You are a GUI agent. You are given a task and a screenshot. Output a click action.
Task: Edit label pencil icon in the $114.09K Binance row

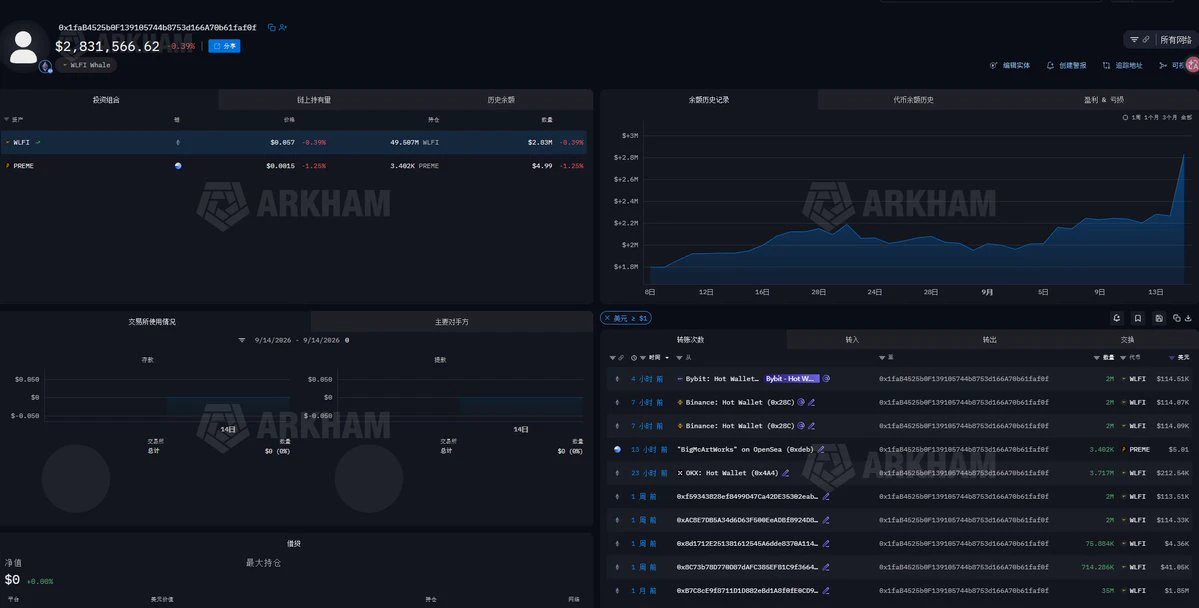coord(811,426)
